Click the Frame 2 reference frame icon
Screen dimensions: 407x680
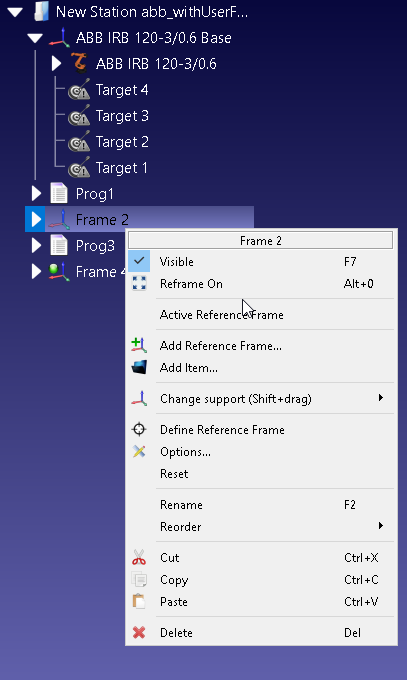tap(59, 219)
